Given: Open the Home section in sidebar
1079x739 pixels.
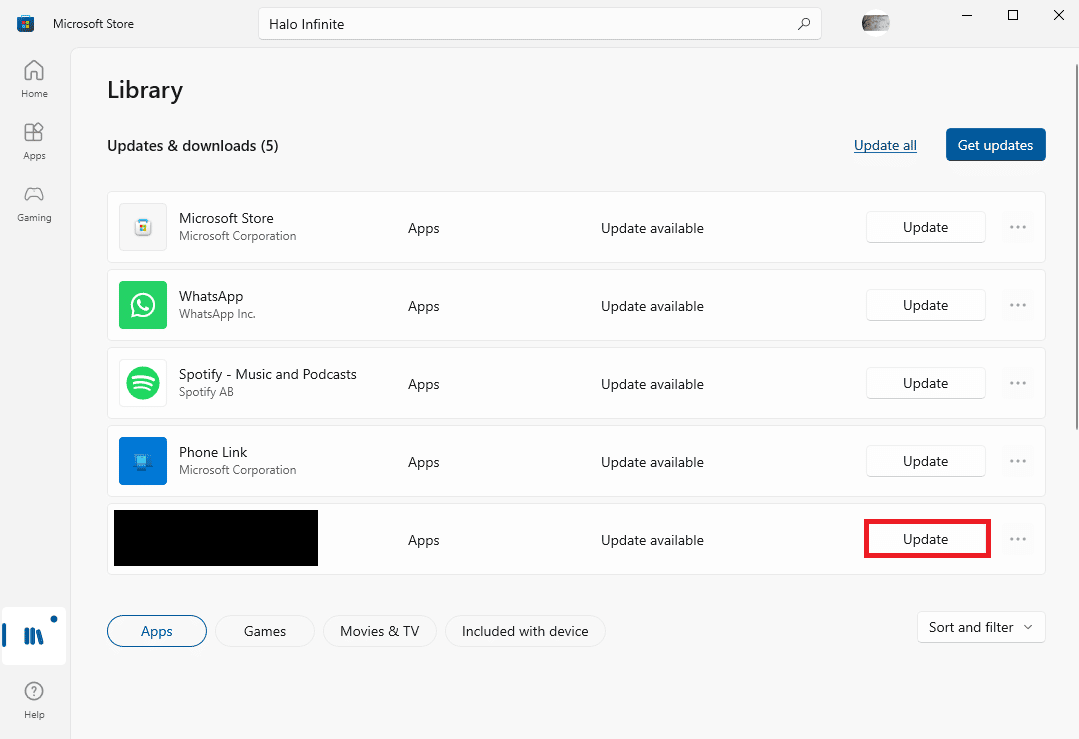Looking at the screenshot, I should [x=34, y=79].
